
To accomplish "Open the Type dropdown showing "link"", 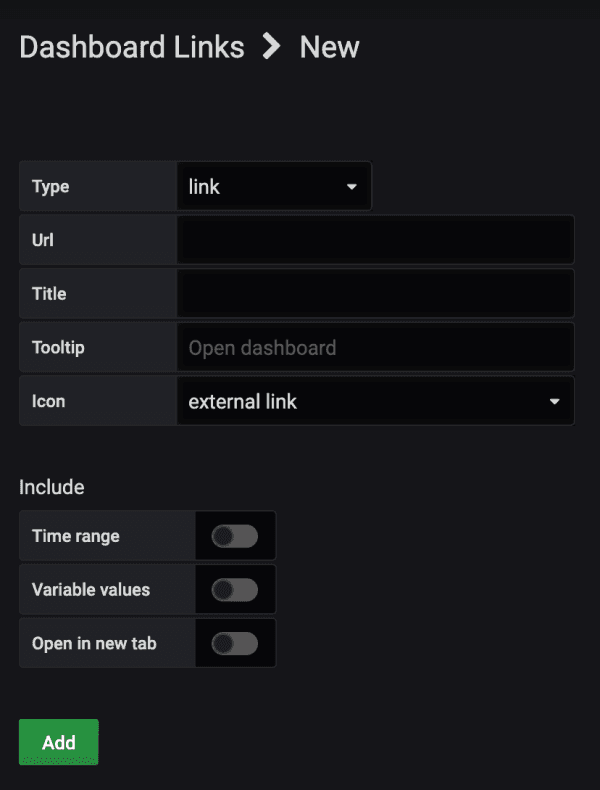I will 273,187.
